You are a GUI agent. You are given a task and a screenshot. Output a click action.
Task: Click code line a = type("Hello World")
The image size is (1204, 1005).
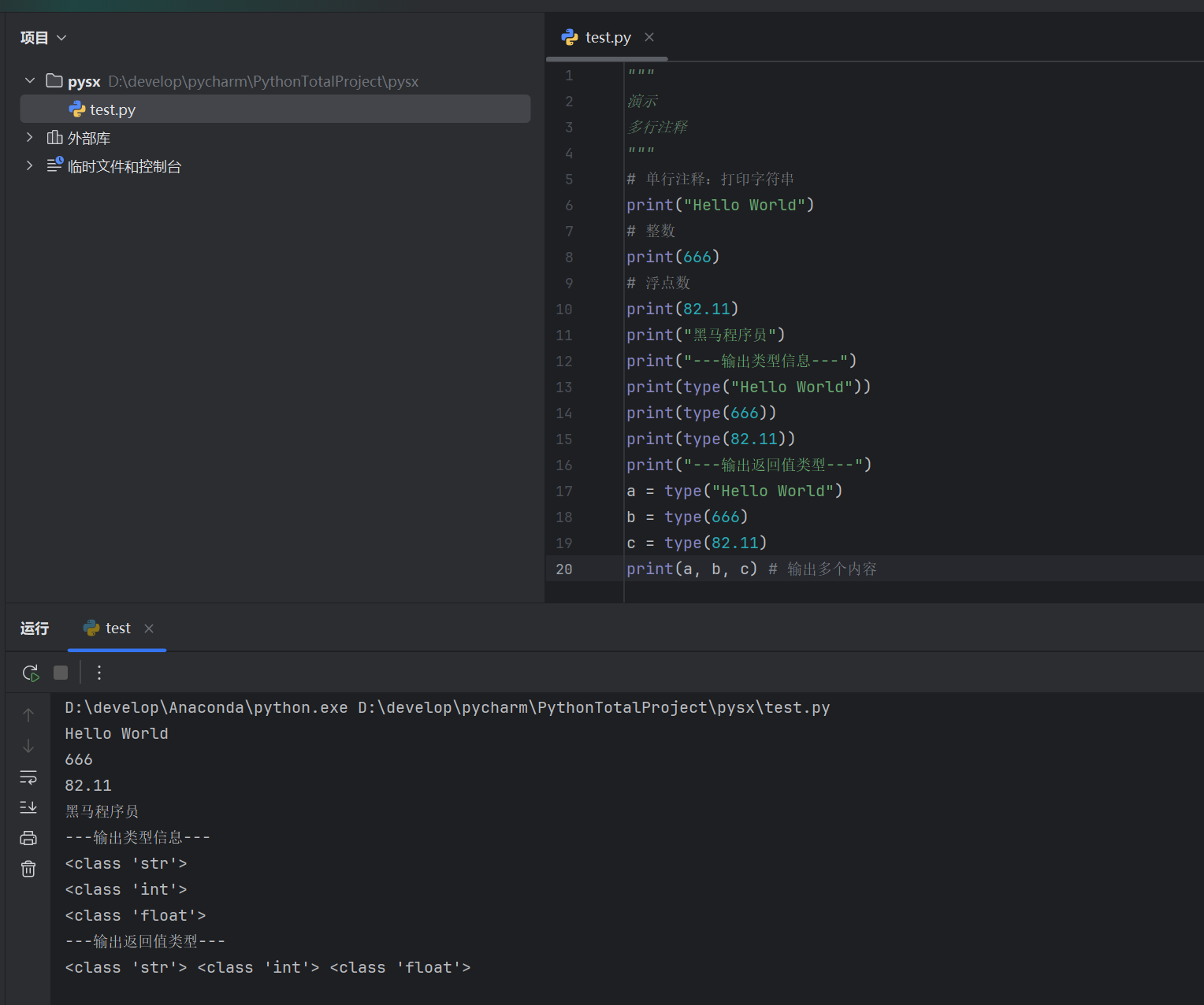tap(734, 491)
